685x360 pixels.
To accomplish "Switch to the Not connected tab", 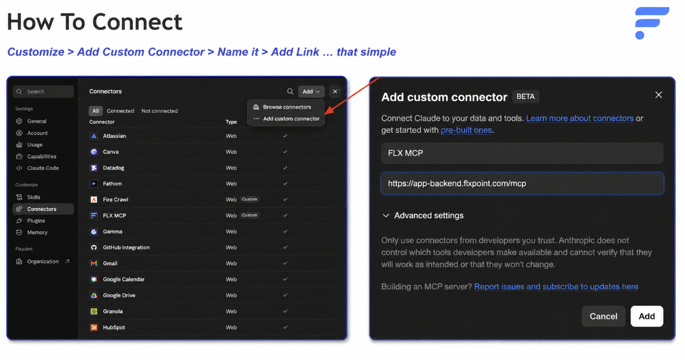I will tap(159, 111).
